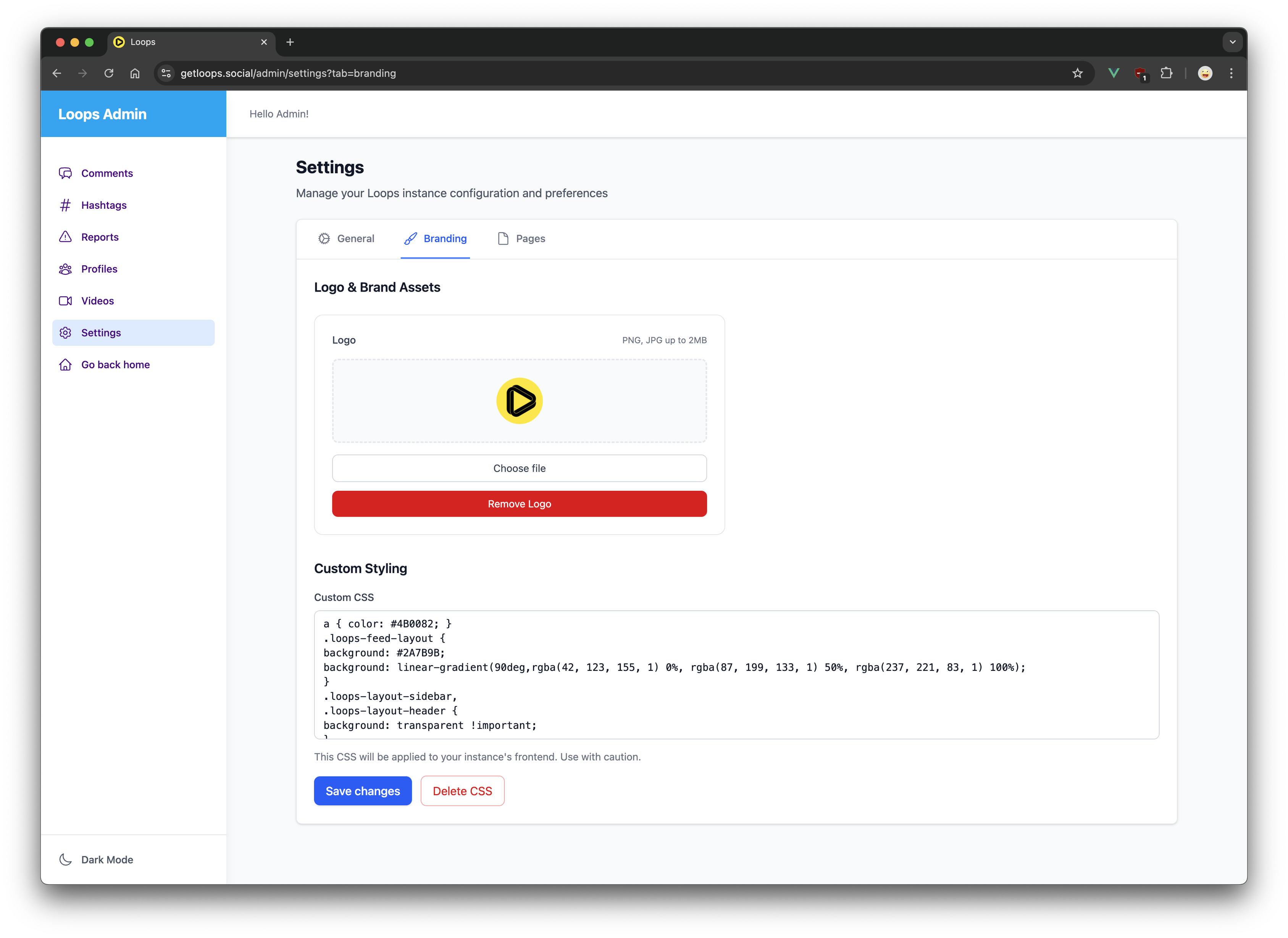Click the Reports warning triangle icon
The image size is (1288, 938).
point(65,237)
